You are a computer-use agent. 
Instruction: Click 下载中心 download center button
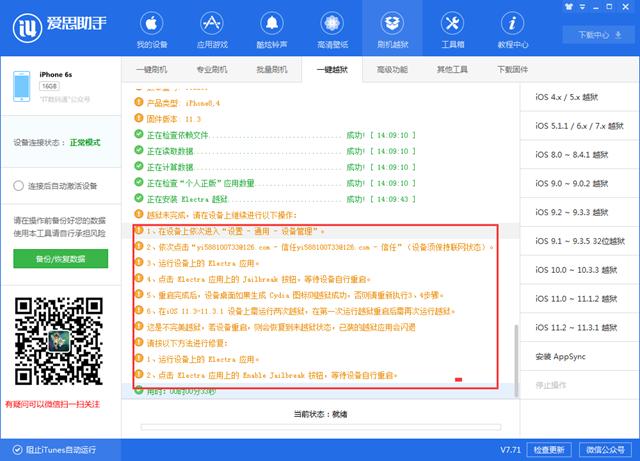tap(600, 35)
